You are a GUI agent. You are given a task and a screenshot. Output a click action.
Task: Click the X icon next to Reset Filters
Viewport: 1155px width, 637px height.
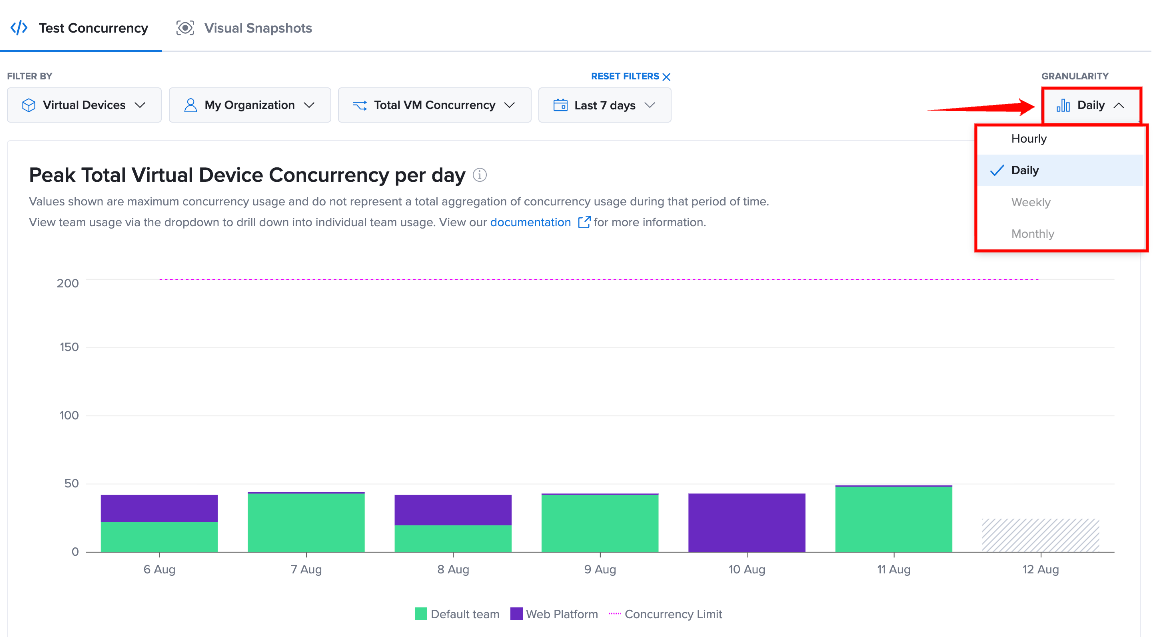tap(667, 77)
